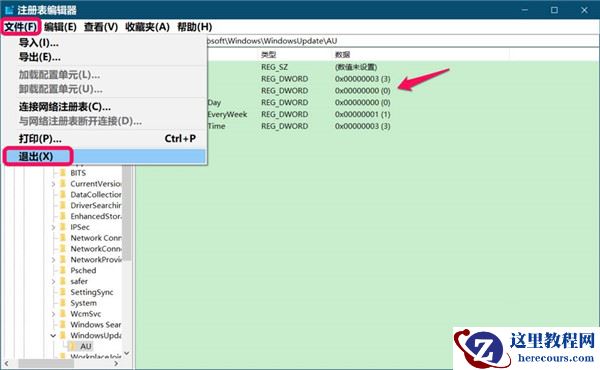The width and height of the screenshot is (600, 370).
Task: Click 退出(X) to exit Registry Editor
Action: [x=104, y=156]
